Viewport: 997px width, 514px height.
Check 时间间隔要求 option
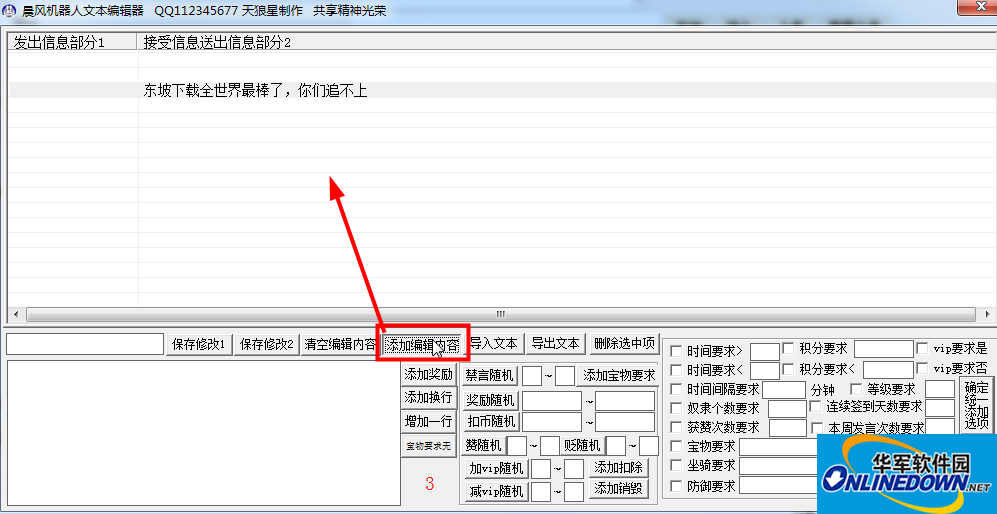tap(676, 389)
